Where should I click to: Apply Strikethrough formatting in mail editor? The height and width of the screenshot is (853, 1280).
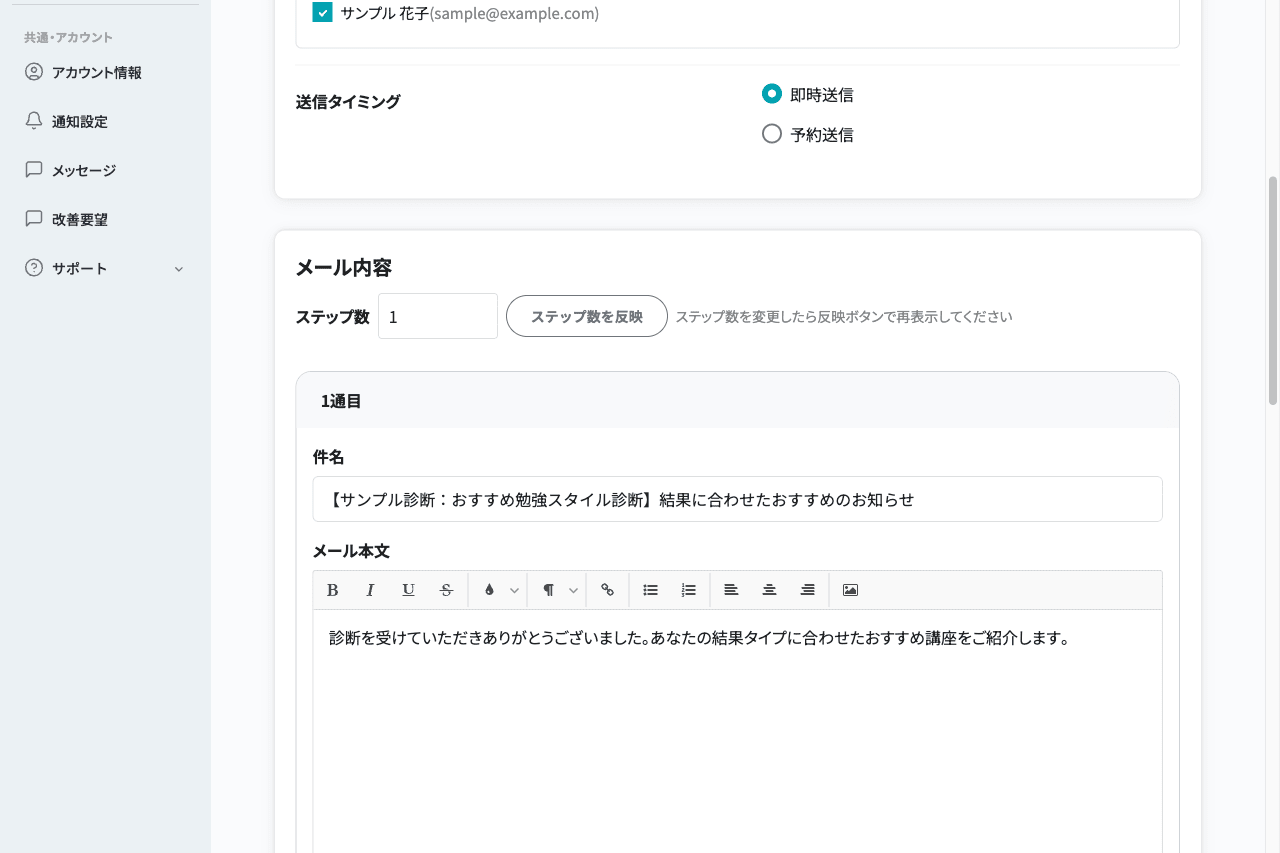pyautogui.click(x=446, y=590)
